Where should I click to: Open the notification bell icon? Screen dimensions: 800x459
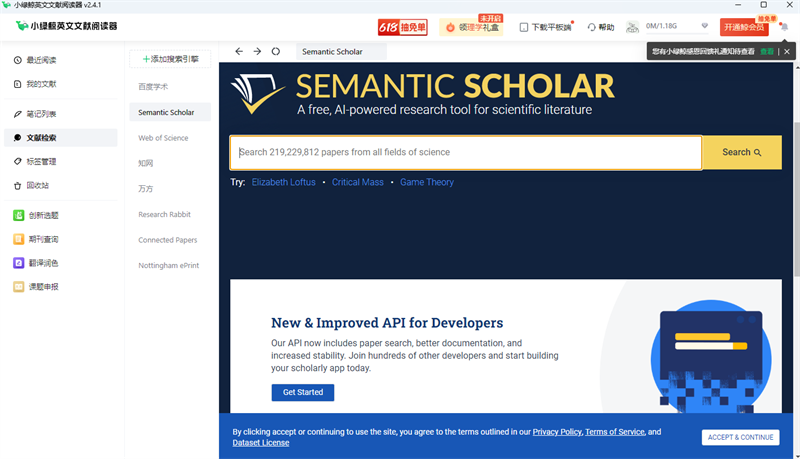(784, 27)
